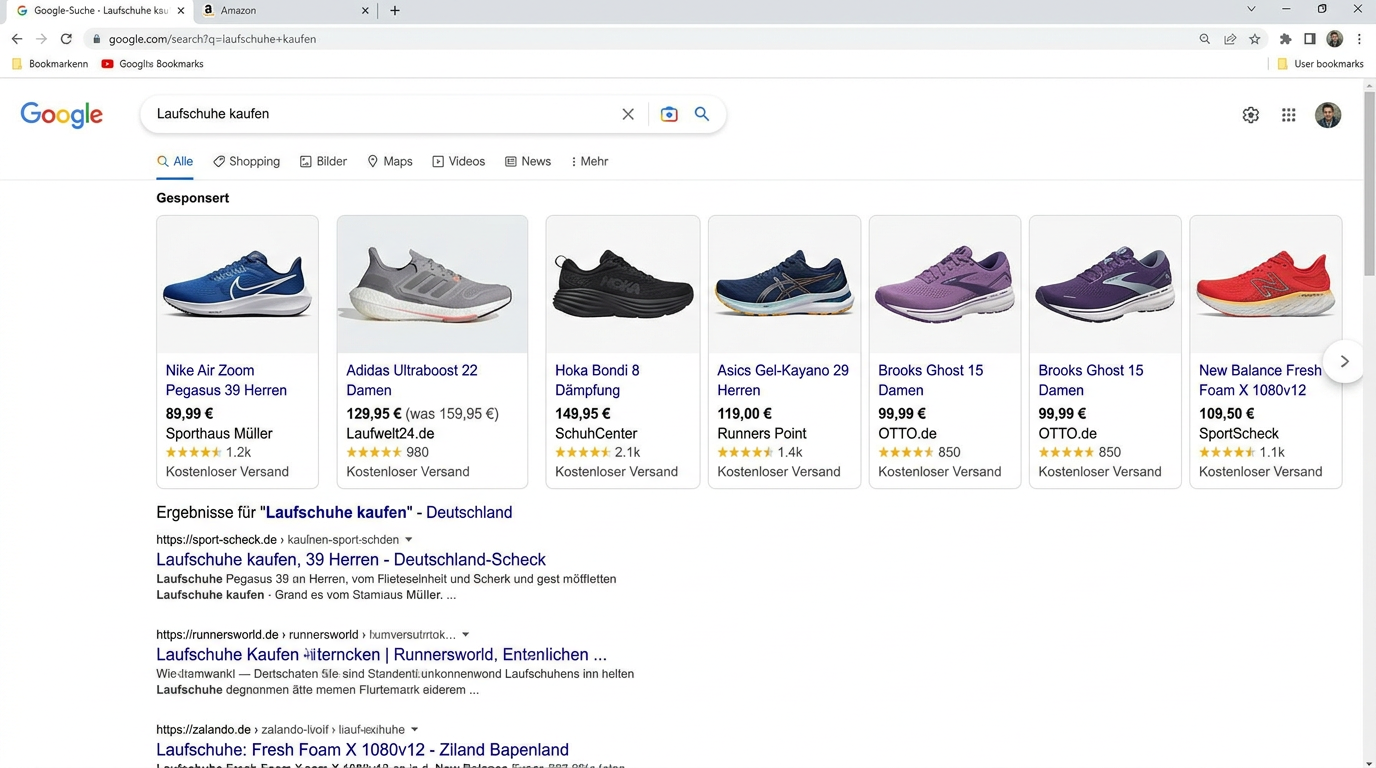Image resolution: width=1376 pixels, height=768 pixels.
Task: Open the User bookmarks folder
Action: coord(1320,64)
